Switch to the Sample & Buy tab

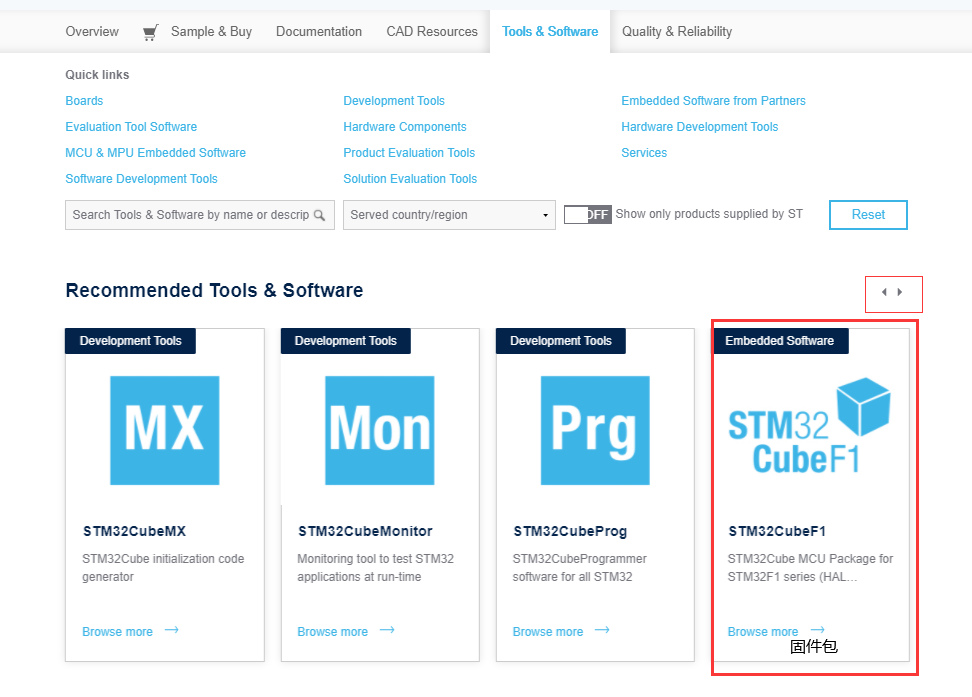point(211,32)
